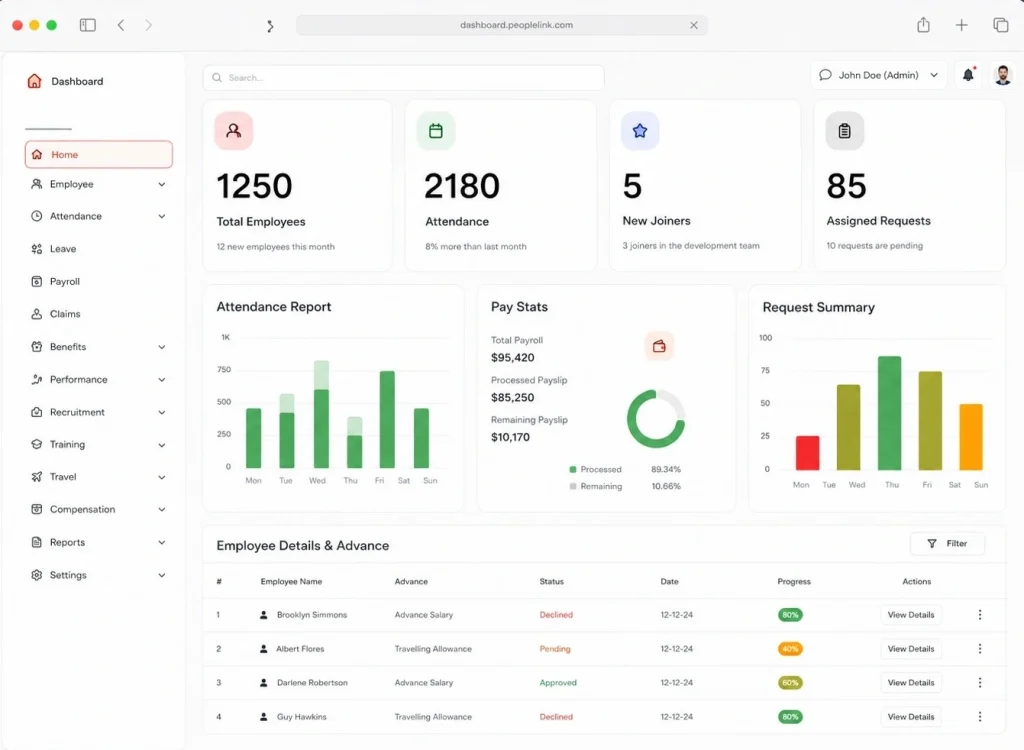Expand the Training menu chevron
The height and width of the screenshot is (750, 1024).
click(x=161, y=445)
